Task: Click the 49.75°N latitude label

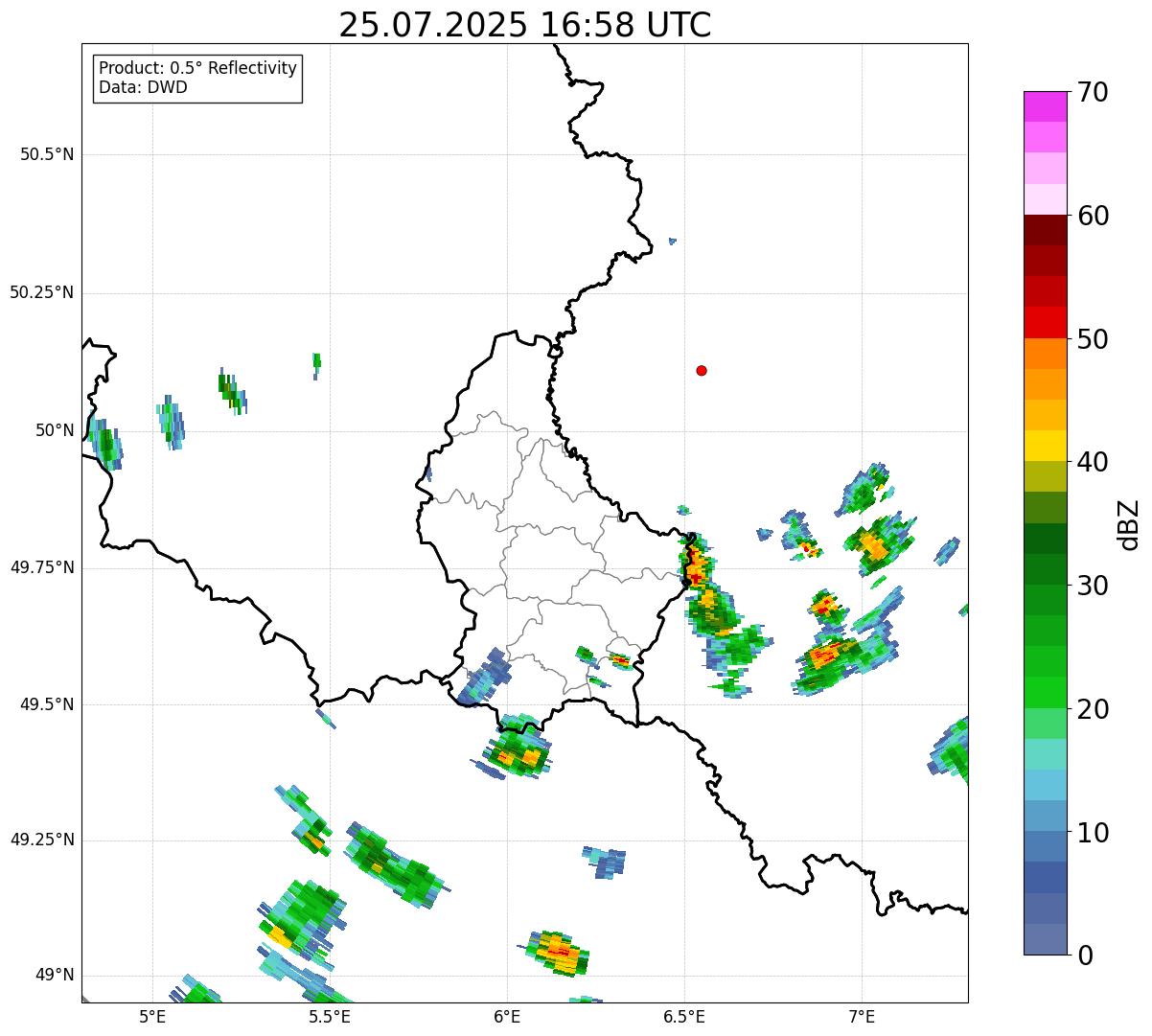Action: click(42, 567)
